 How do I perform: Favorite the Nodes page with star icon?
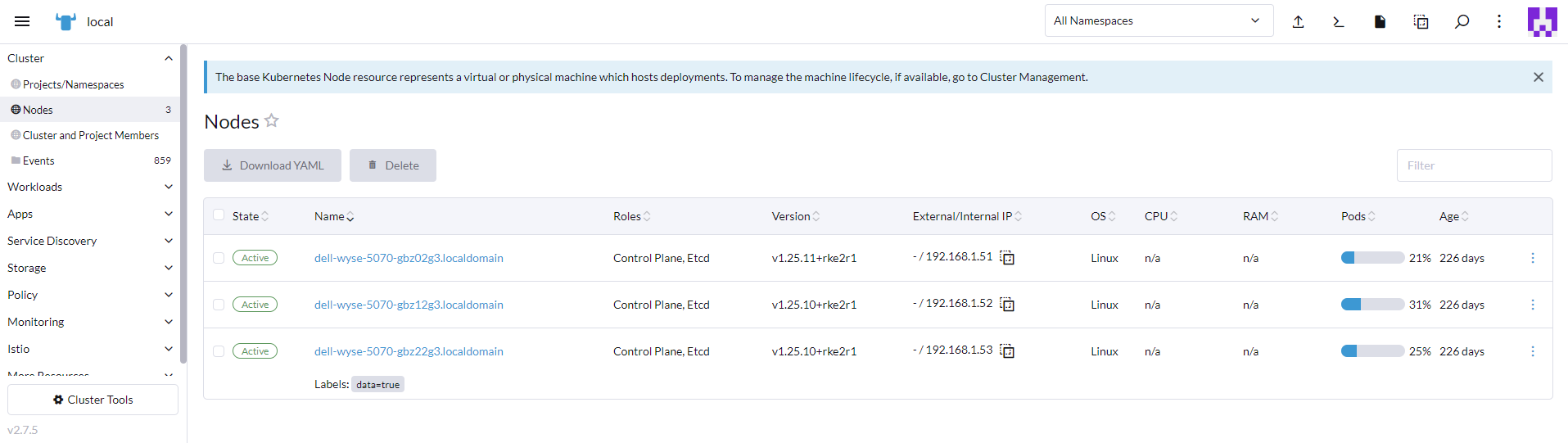(272, 121)
